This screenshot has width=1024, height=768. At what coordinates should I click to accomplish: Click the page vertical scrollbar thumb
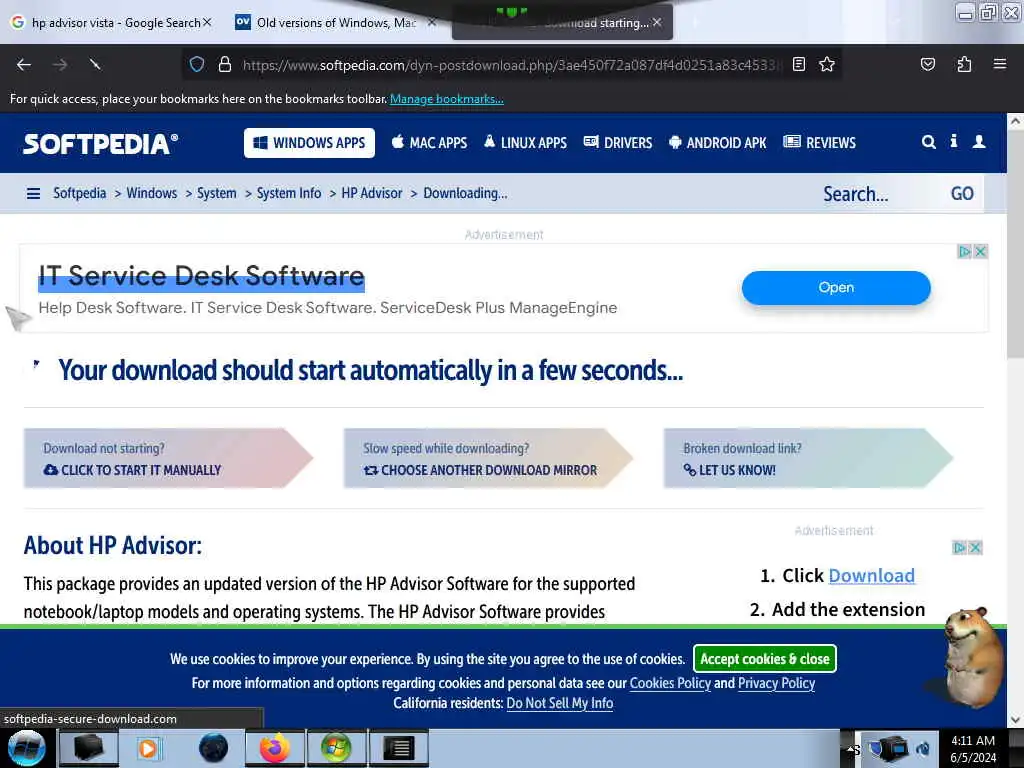(x=1015, y=243)
